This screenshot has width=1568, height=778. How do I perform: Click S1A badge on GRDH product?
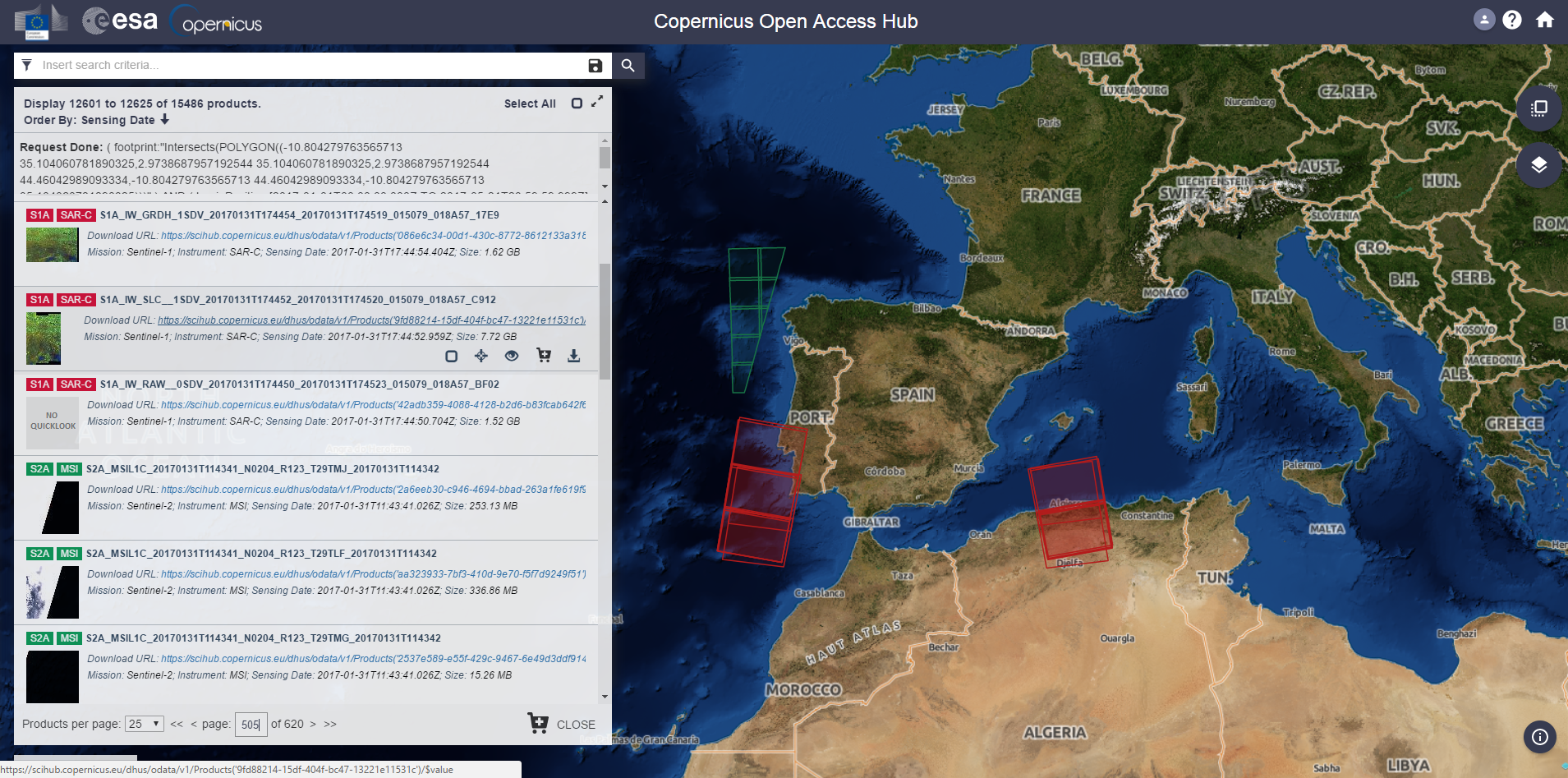(x=40, y=215)
